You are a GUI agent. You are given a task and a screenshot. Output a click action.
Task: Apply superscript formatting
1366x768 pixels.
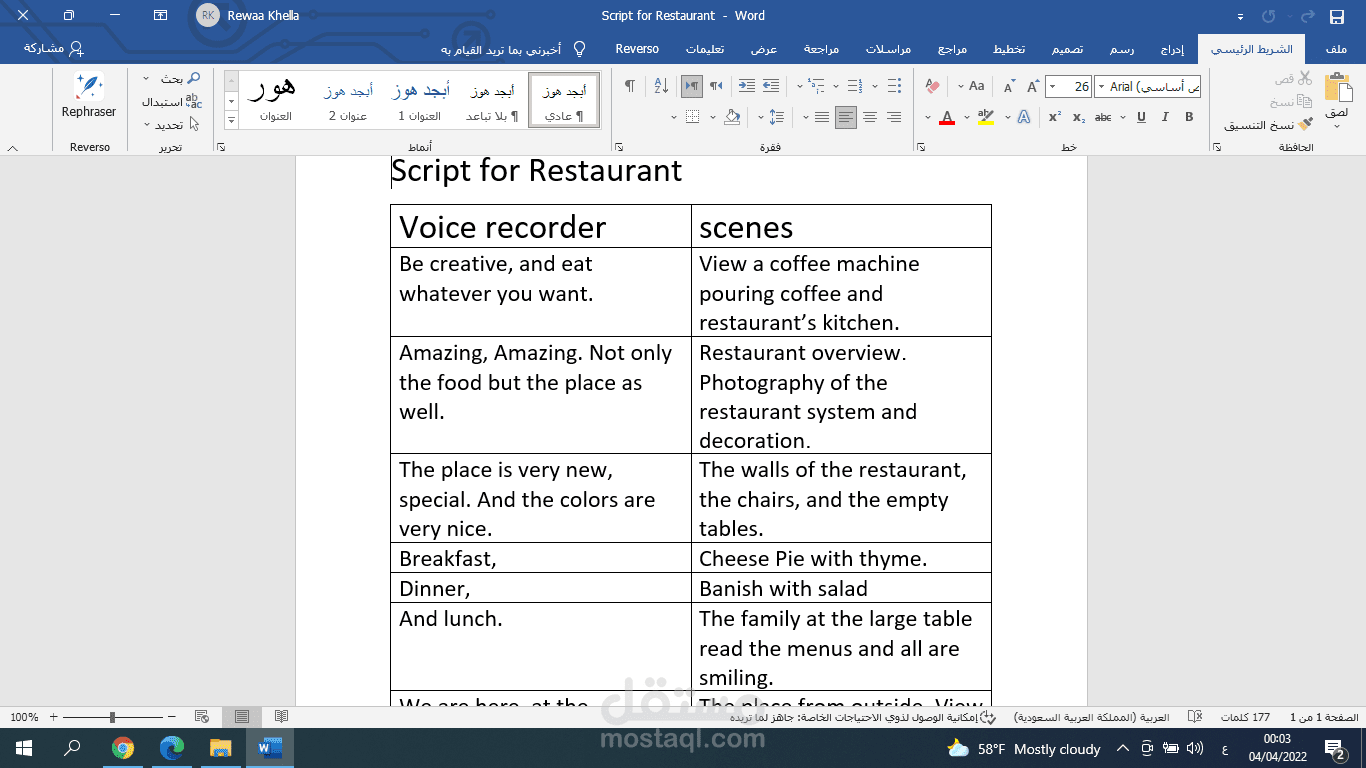(x=1055, y=117)
